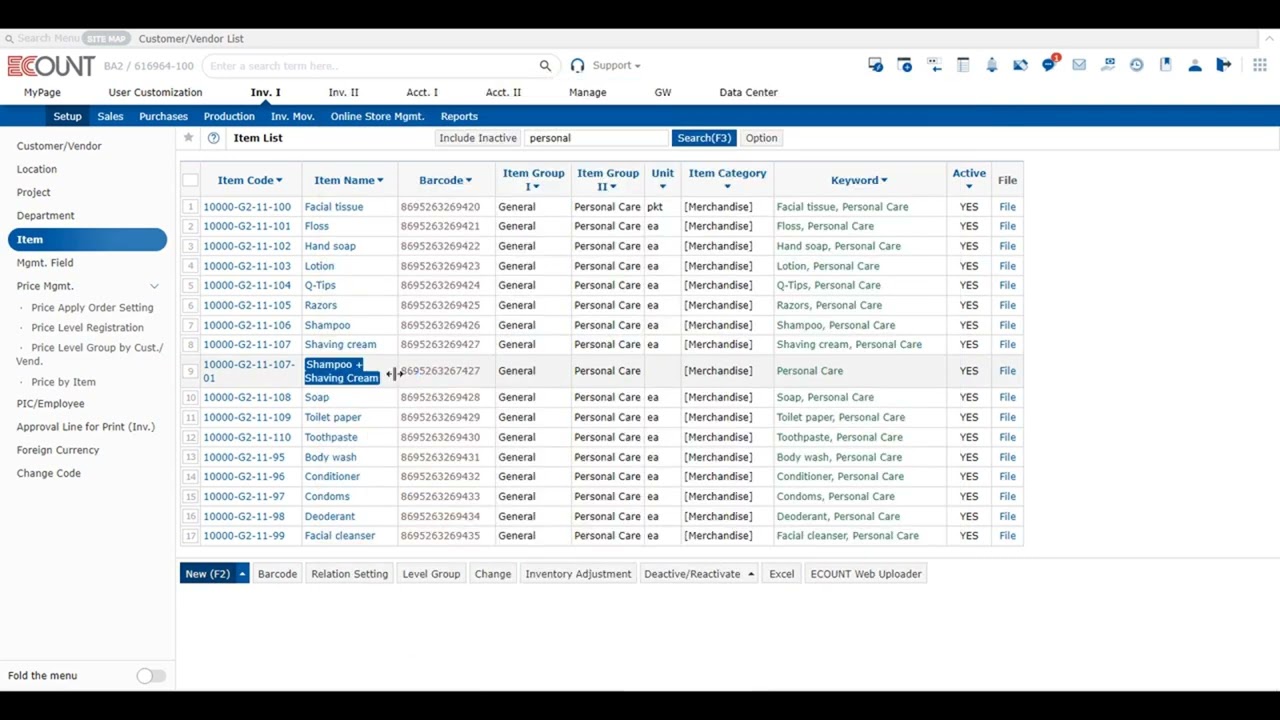
Task: Click the Search Menu field at top left
Action: pos(41,38)
